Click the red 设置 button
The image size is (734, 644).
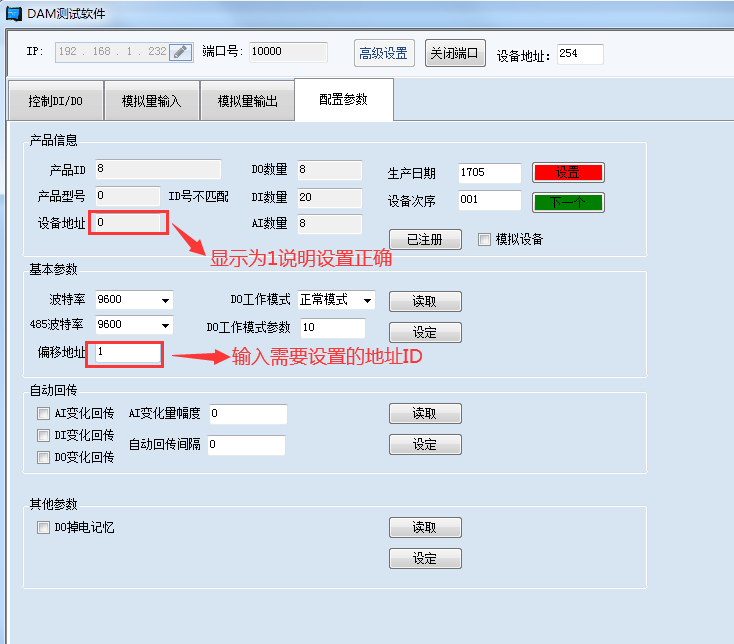[568, 172]
